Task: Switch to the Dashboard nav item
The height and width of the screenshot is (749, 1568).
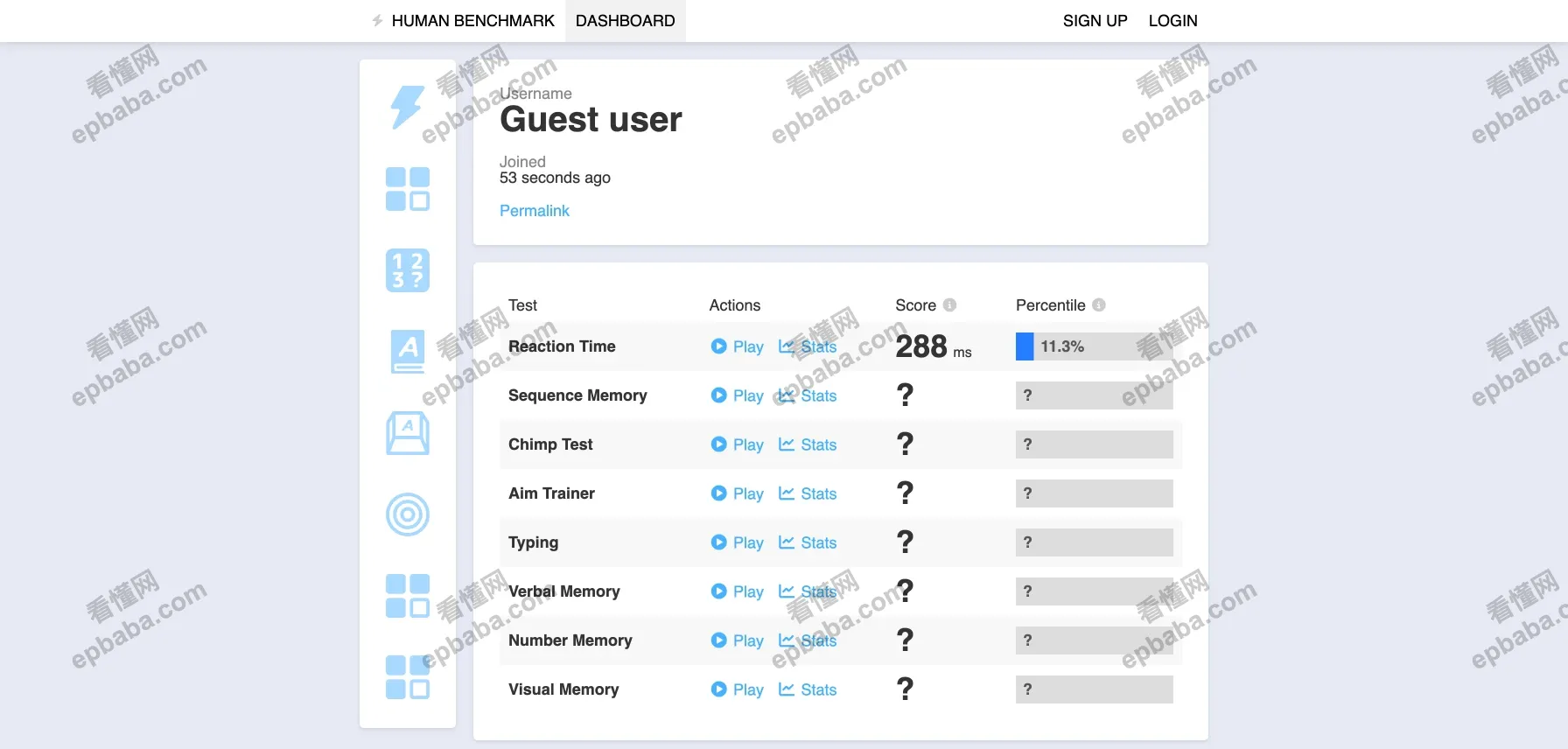Action: tap(626, 21)
